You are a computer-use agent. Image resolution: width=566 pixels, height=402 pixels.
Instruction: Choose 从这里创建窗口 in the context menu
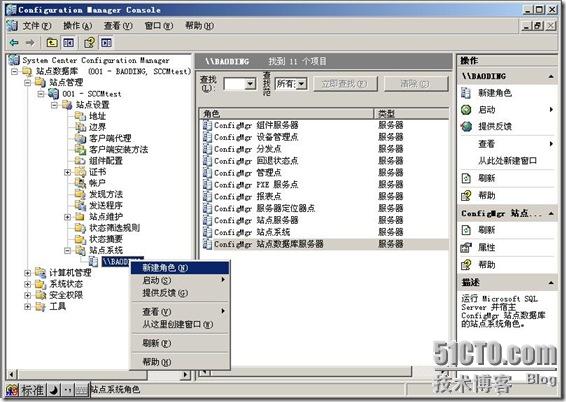pos(180,324)
